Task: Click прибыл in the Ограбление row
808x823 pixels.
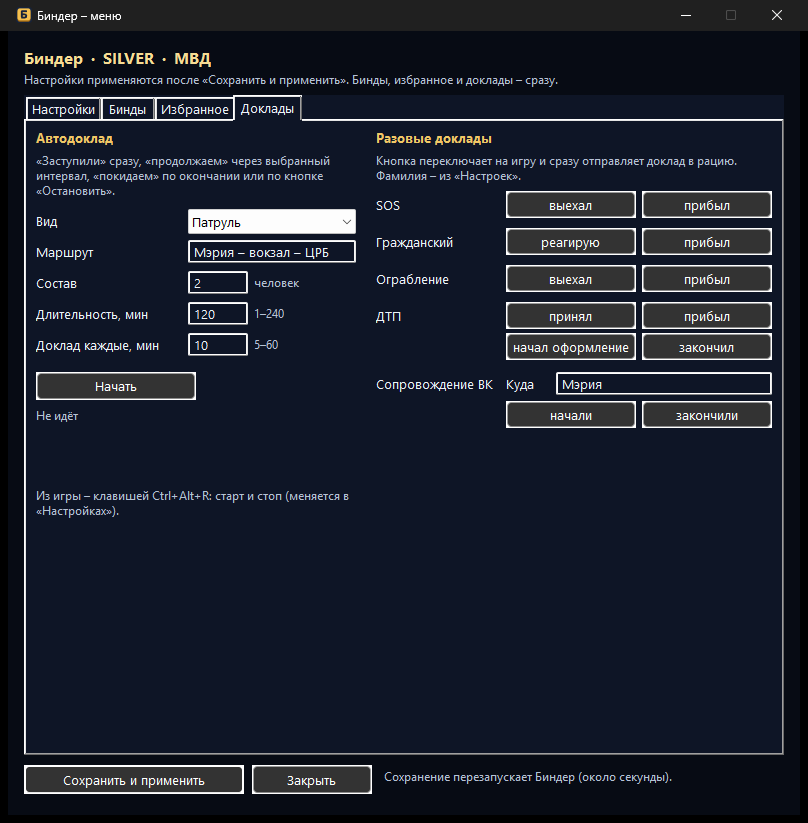Action: 707,279
